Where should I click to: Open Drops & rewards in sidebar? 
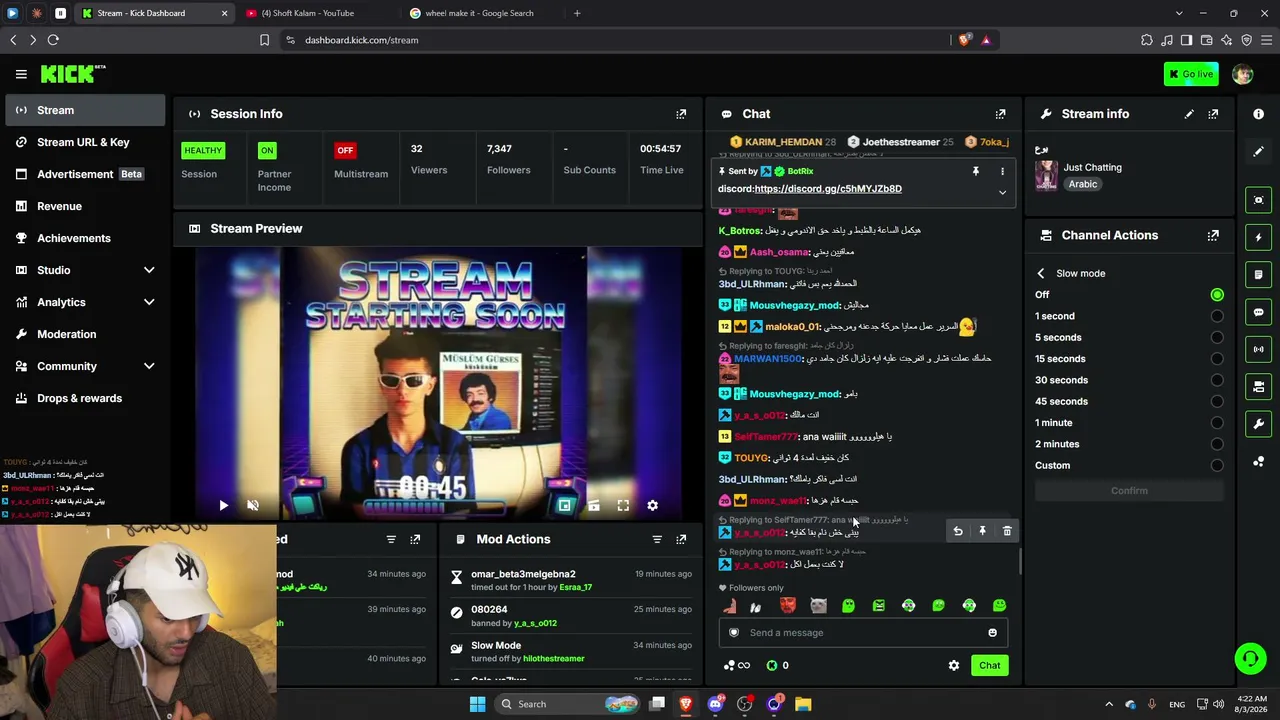coord(85,398)
